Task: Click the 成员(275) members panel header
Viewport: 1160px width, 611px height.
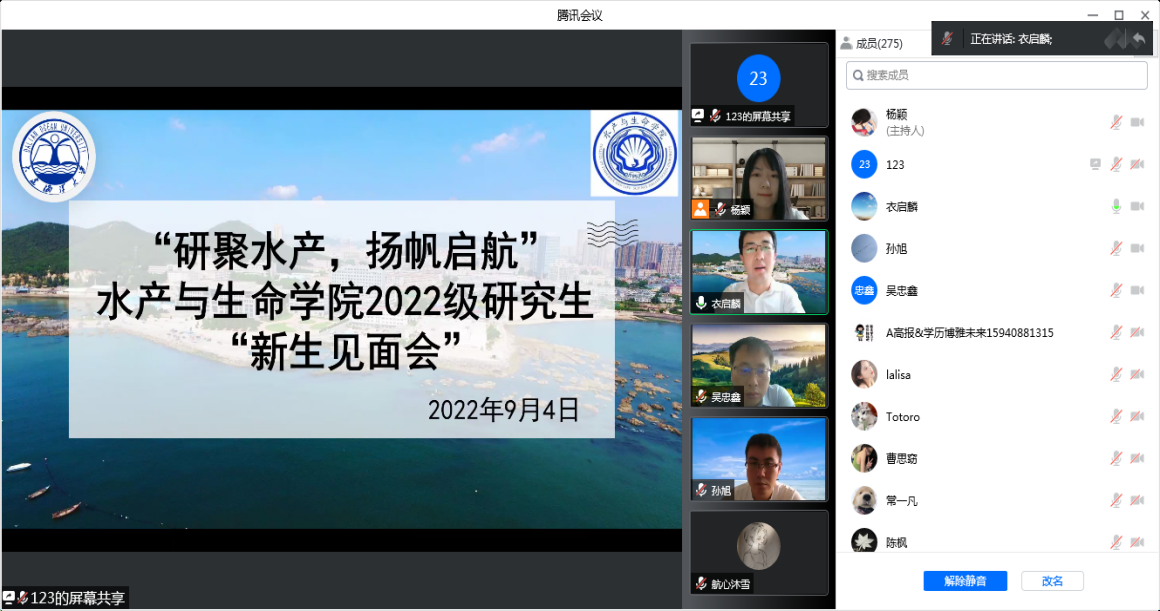Action: 872,43
